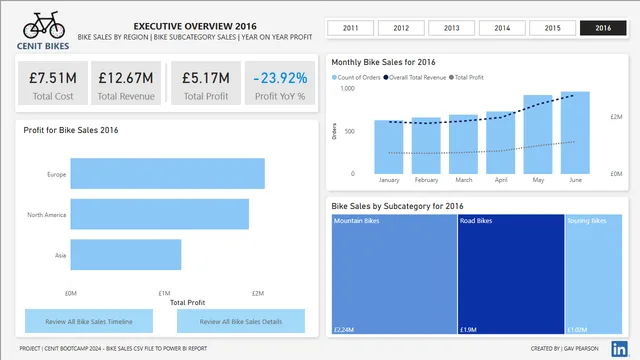Select the February orders column
Viewport: 640px width, 360px height.
pyautogui.click(x=426, y=146)
